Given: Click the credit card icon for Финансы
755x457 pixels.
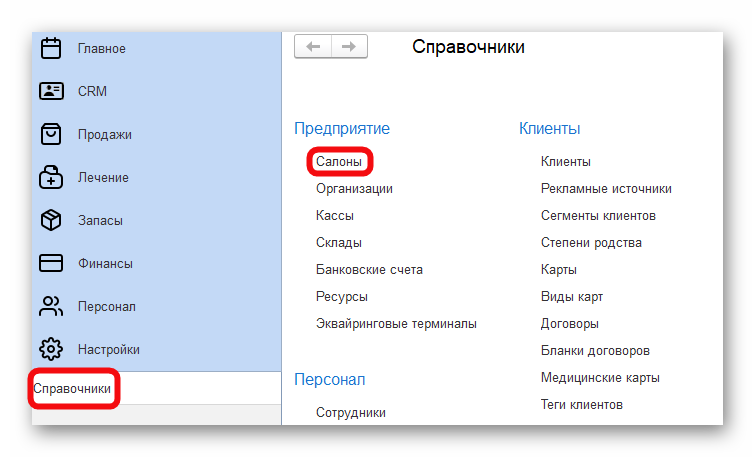Looking at the screenshot, I should [x=51, y=263].
